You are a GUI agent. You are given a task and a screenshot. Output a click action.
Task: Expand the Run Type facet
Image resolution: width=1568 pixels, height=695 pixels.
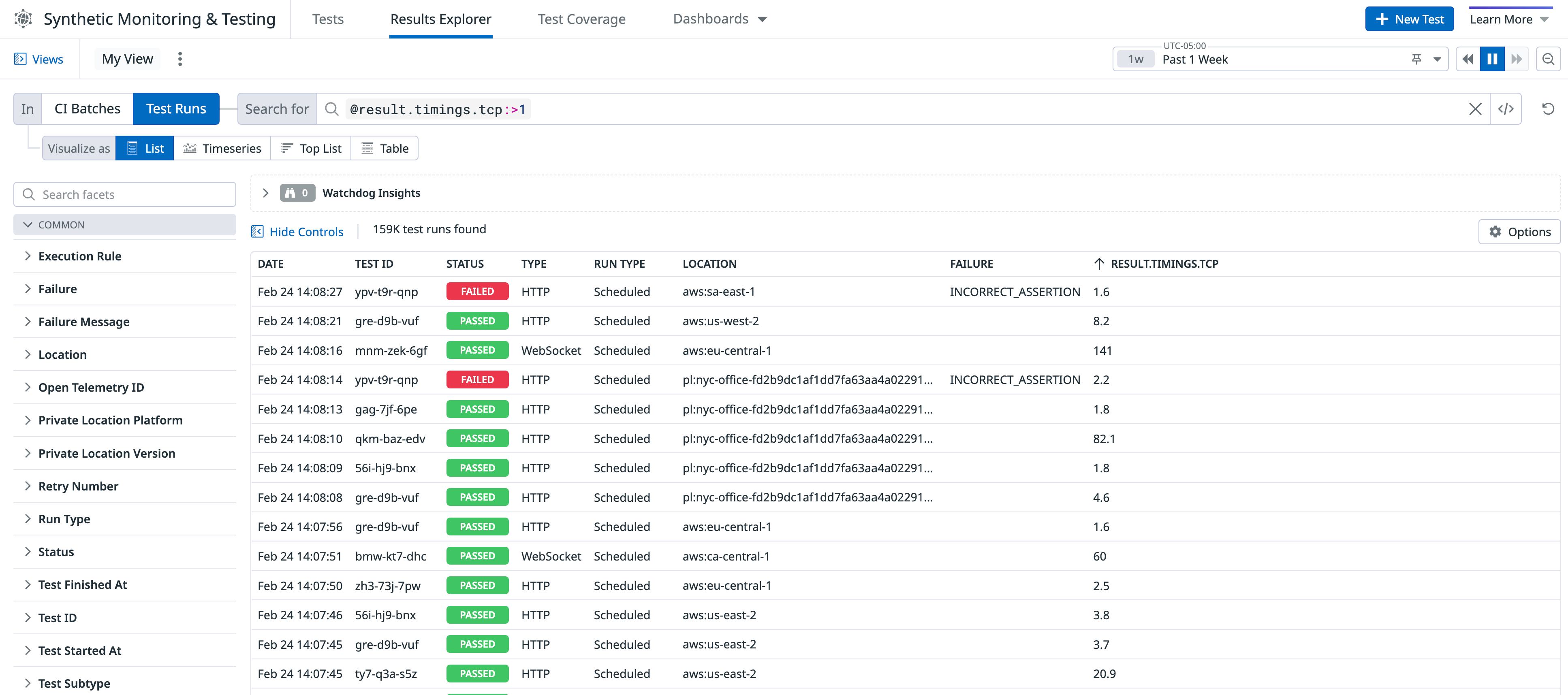tap(125, 519)
